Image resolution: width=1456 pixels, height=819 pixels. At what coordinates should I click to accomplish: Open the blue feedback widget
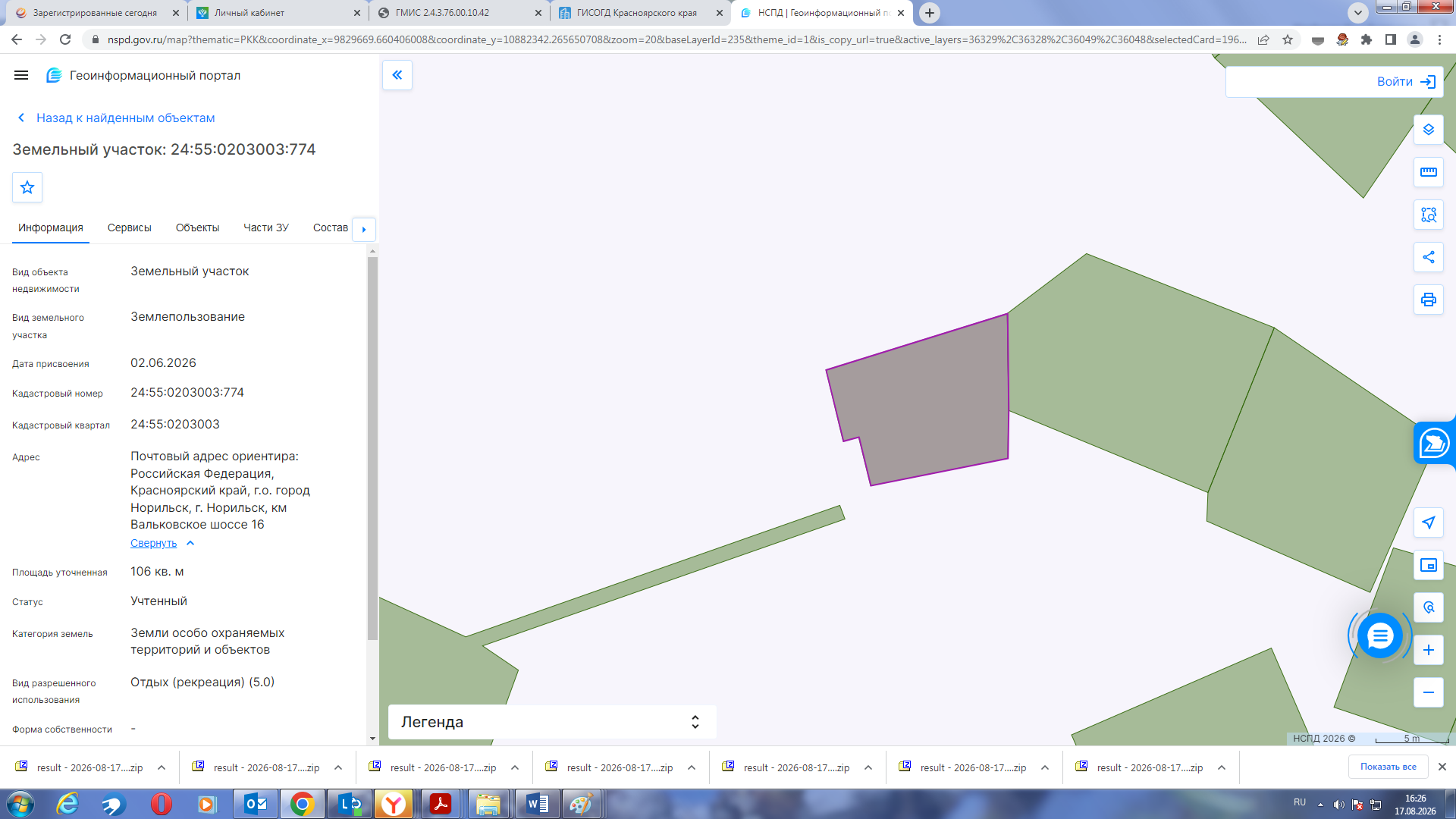[x=1434, y=443]
